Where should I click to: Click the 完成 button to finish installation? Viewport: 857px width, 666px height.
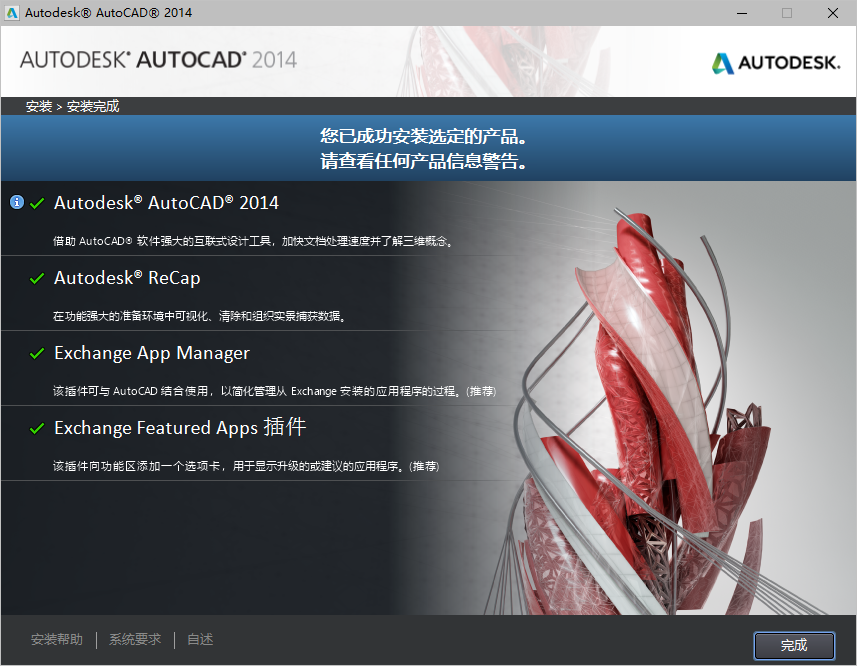[x=794, y=645]
